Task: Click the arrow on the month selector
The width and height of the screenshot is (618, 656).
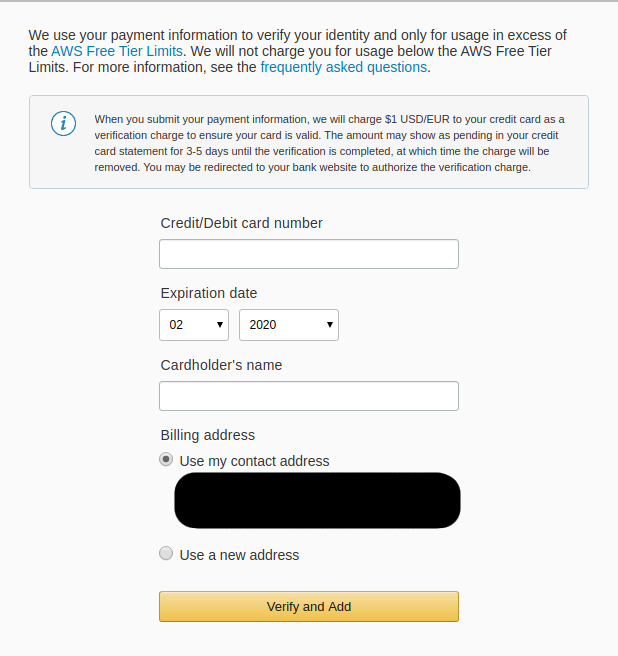Action: click(219, 325)
